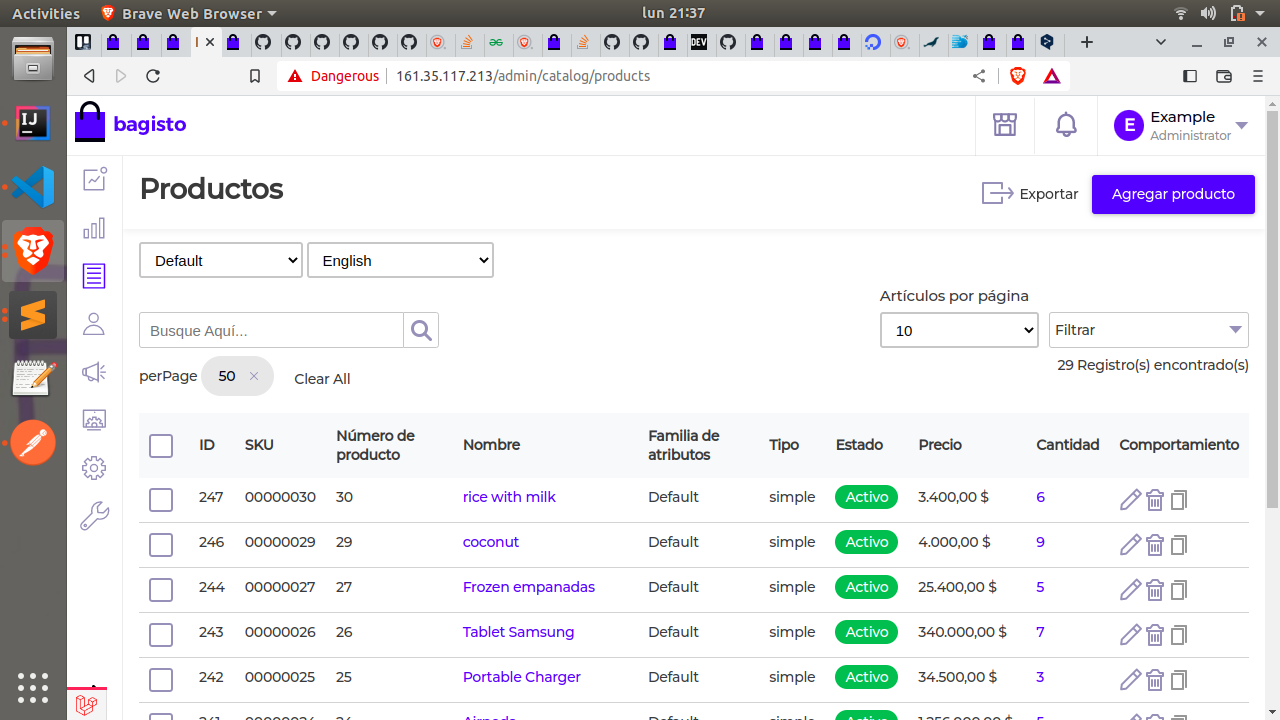1280x720 pixels.
Task: Open the CMS image icon in sidebar
Action: click(x=94, y=420)
